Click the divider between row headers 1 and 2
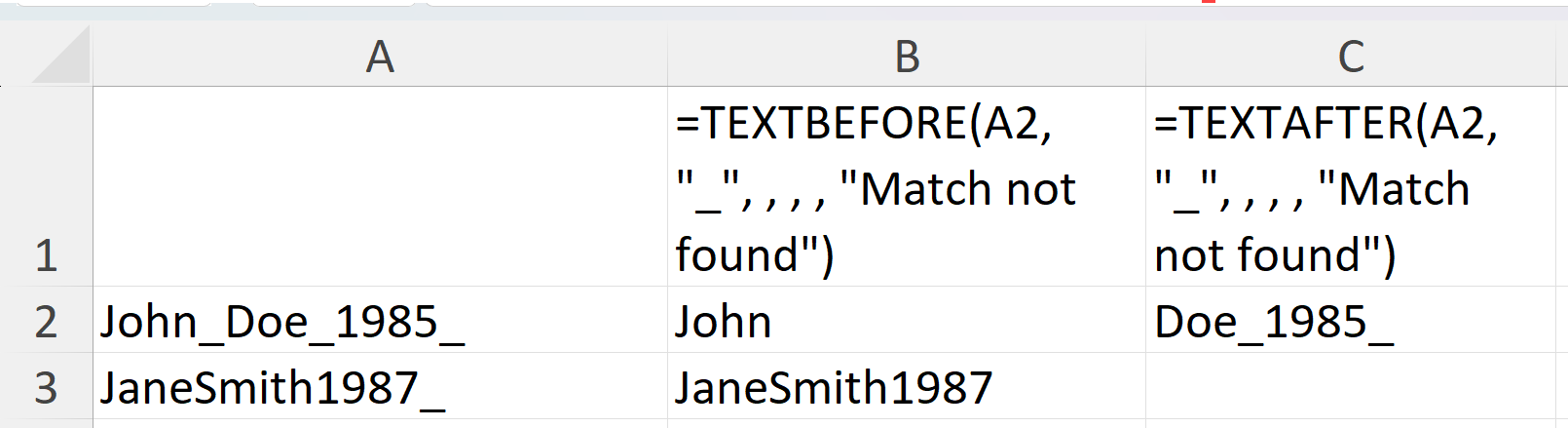The height and width of the screenshot is (428, 1568). [46, 287]
